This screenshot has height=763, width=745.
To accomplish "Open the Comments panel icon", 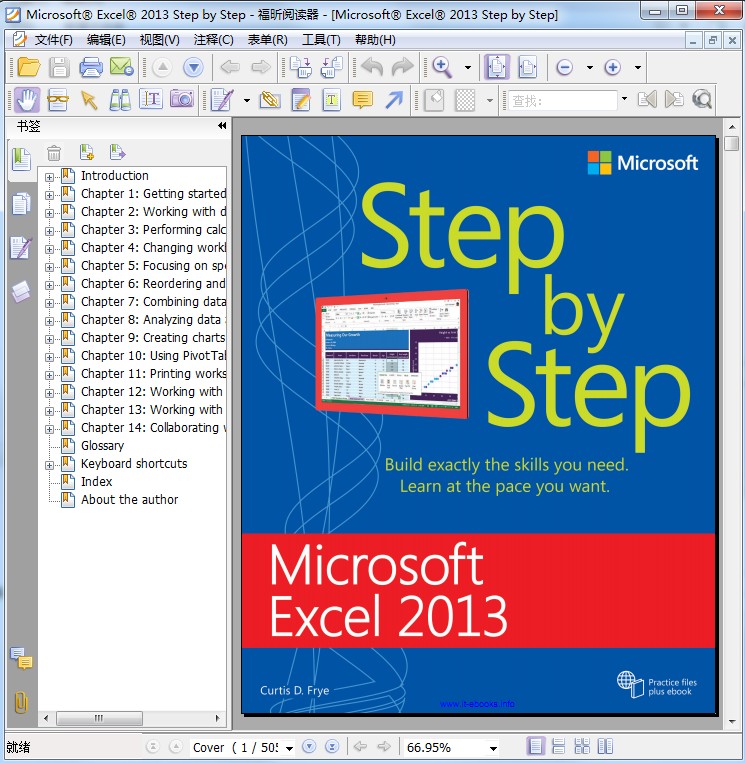I will coord(21,658).
